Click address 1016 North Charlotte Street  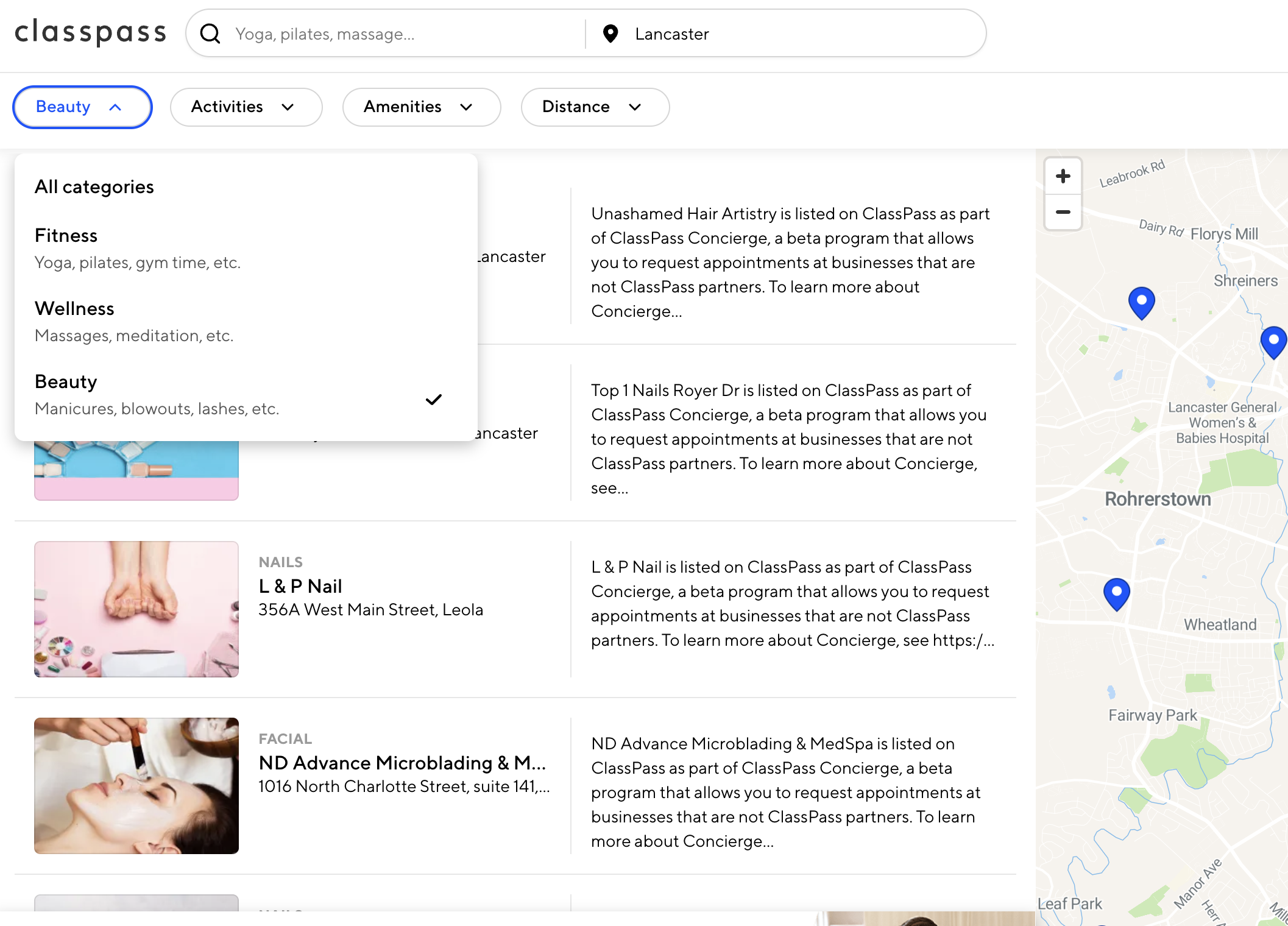pyautogui.click(x=405, y=786)
